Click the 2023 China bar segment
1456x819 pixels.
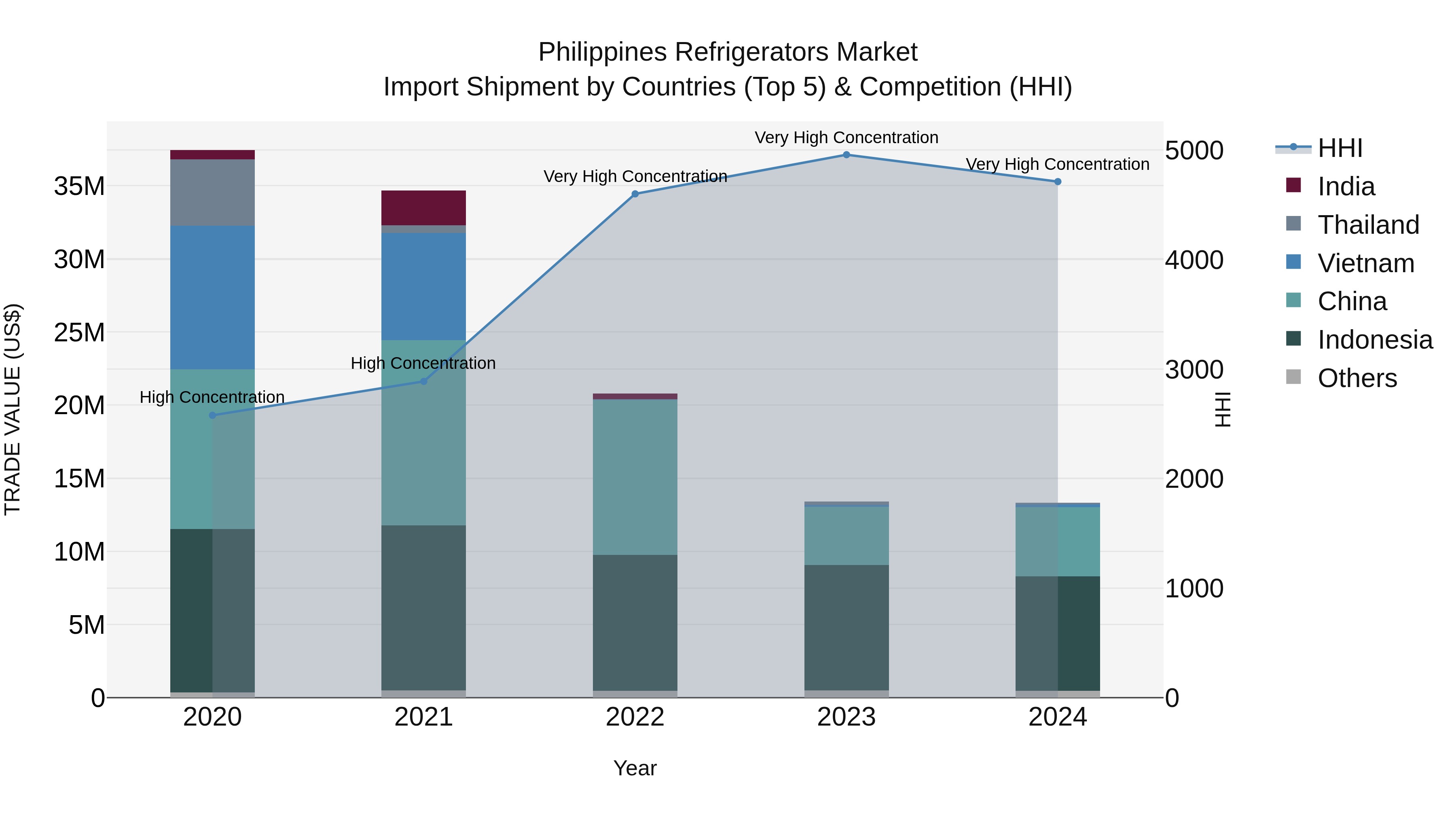[846, 536]
